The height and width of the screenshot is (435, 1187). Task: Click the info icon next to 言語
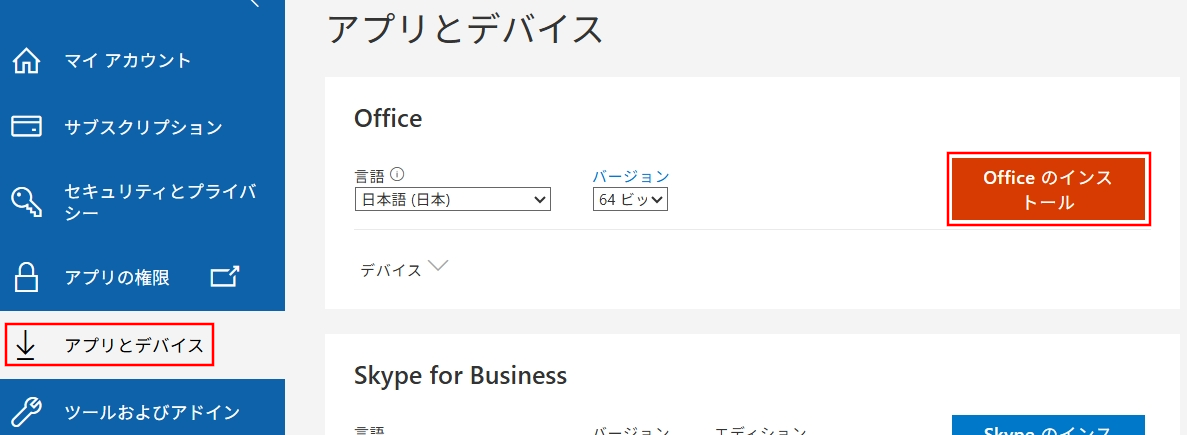pyautogui.click(x=397, y=174)
